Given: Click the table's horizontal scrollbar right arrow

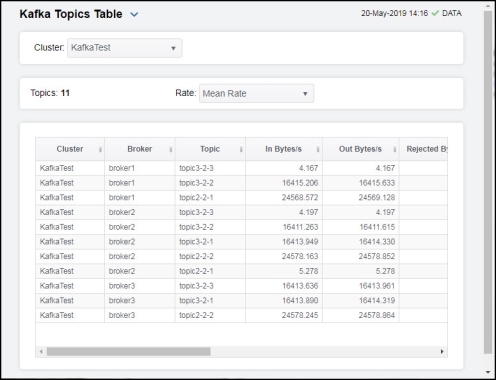Looking at the screenshot, I should click(442, 351).
